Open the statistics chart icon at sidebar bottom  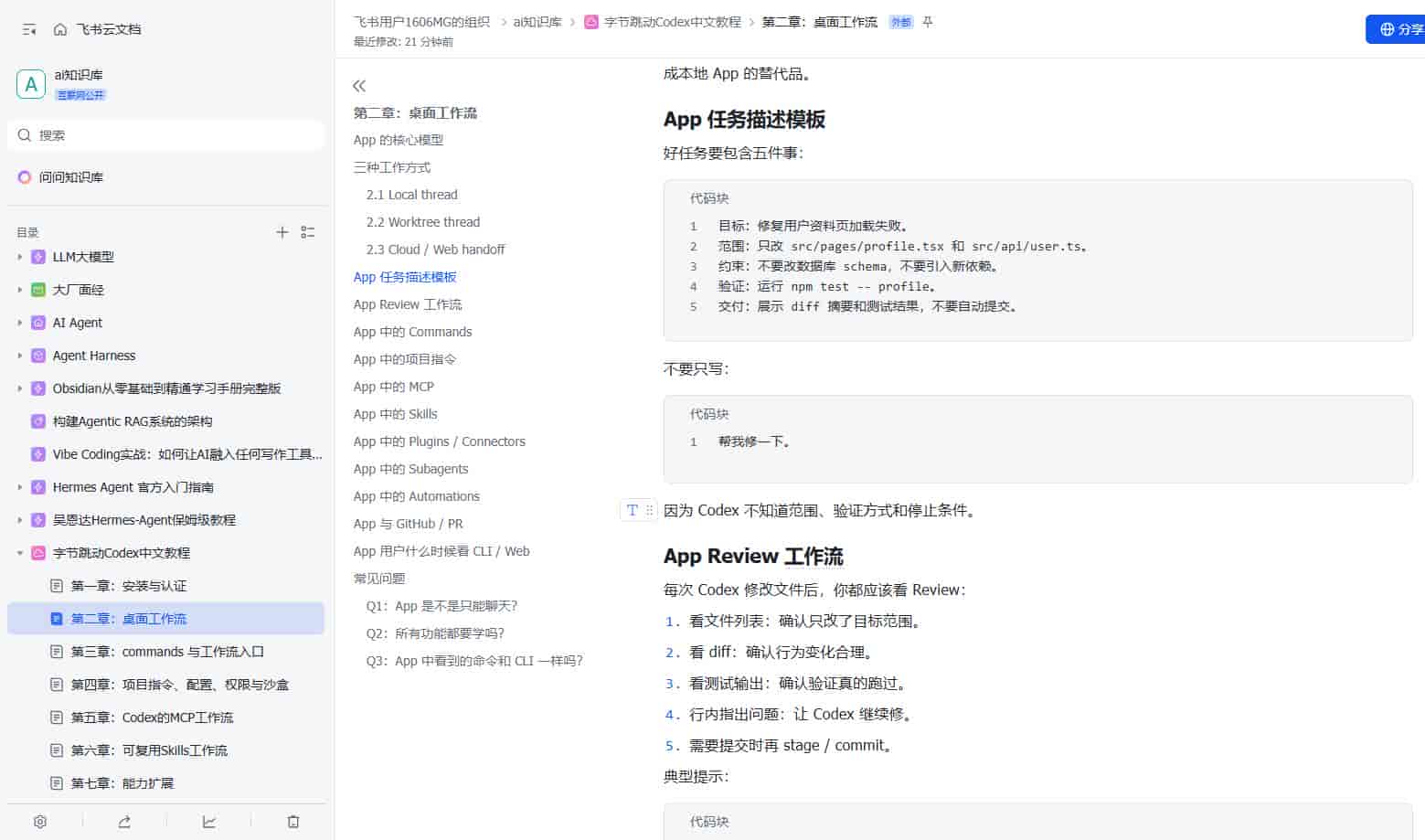click(209, 822)
